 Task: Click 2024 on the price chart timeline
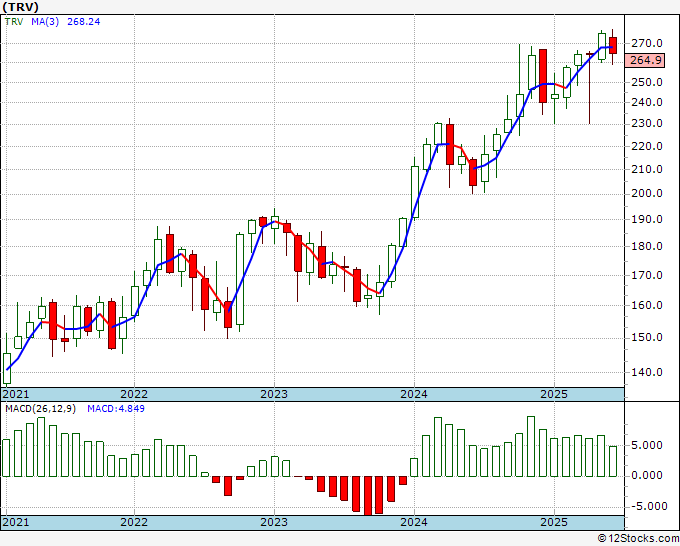414,394
